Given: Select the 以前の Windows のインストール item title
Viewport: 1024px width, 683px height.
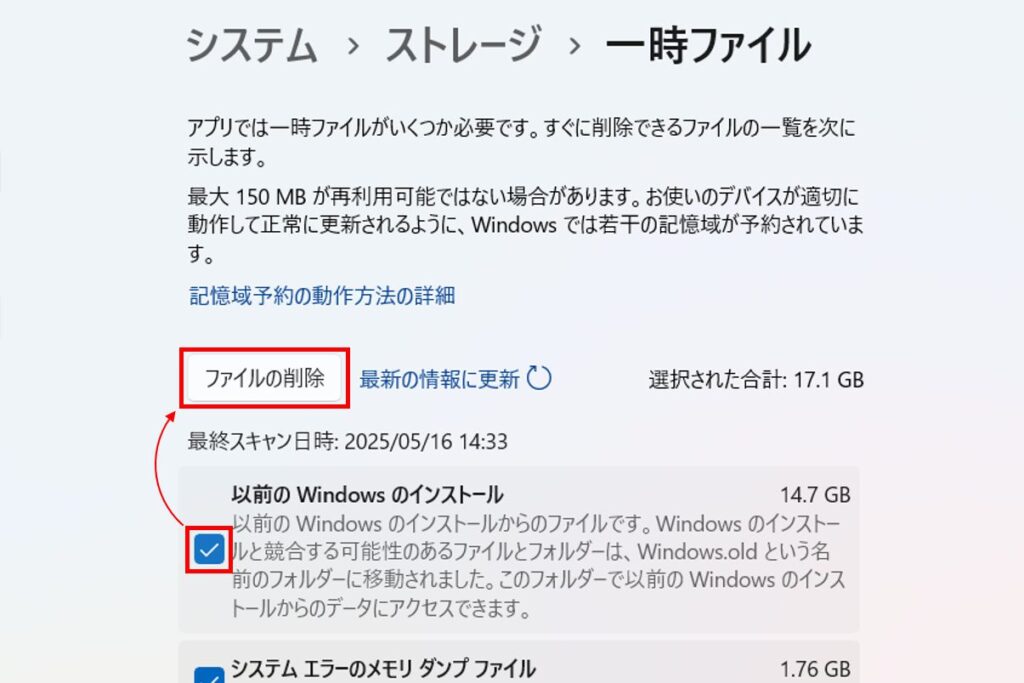Looking at the screenshot, I should (x=367, y=494).
